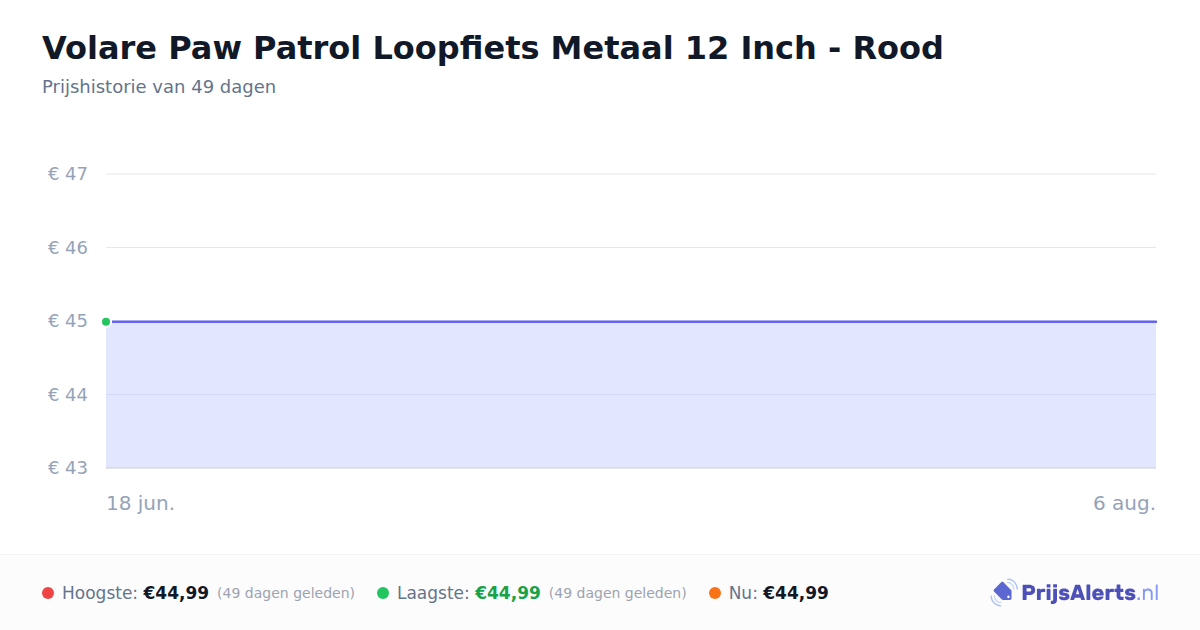Click the € 46 axis label
Viewport: 1200px width, 630px height.
coord(68,247)
